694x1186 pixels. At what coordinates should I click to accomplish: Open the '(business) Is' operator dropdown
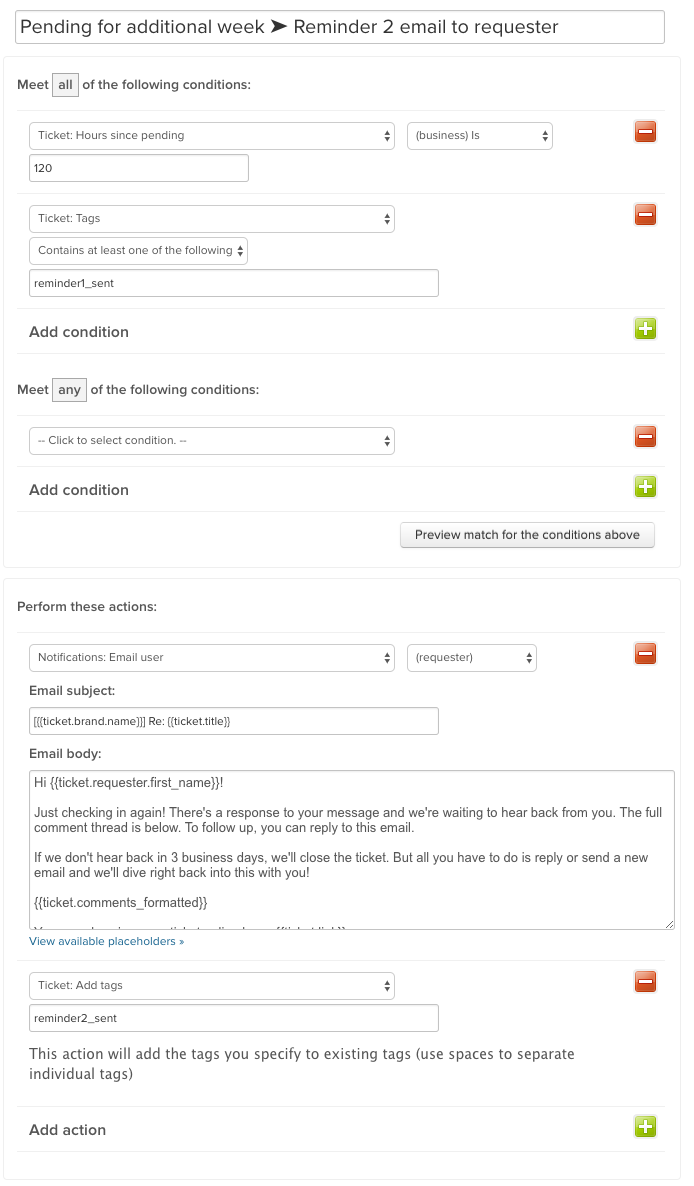coord(479,136)
